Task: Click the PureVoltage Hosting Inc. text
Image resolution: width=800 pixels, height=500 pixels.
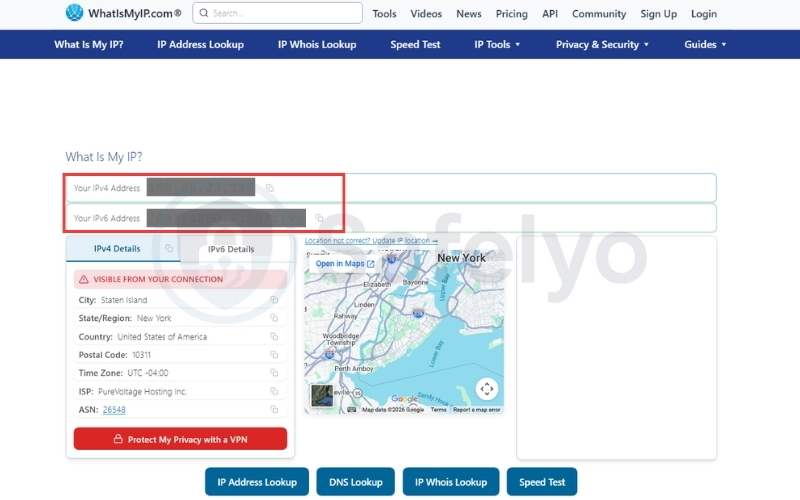Action: pos(142,392)
